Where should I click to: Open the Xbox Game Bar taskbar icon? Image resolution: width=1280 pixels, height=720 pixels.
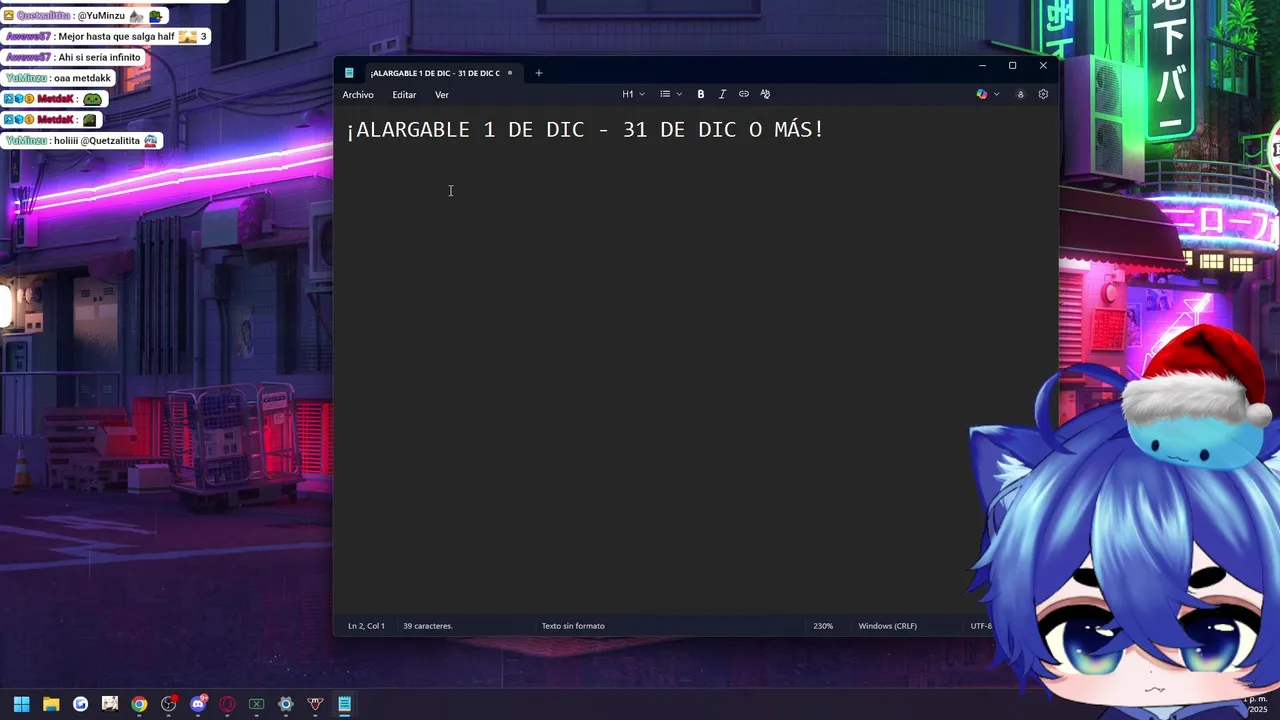[256, 704]
